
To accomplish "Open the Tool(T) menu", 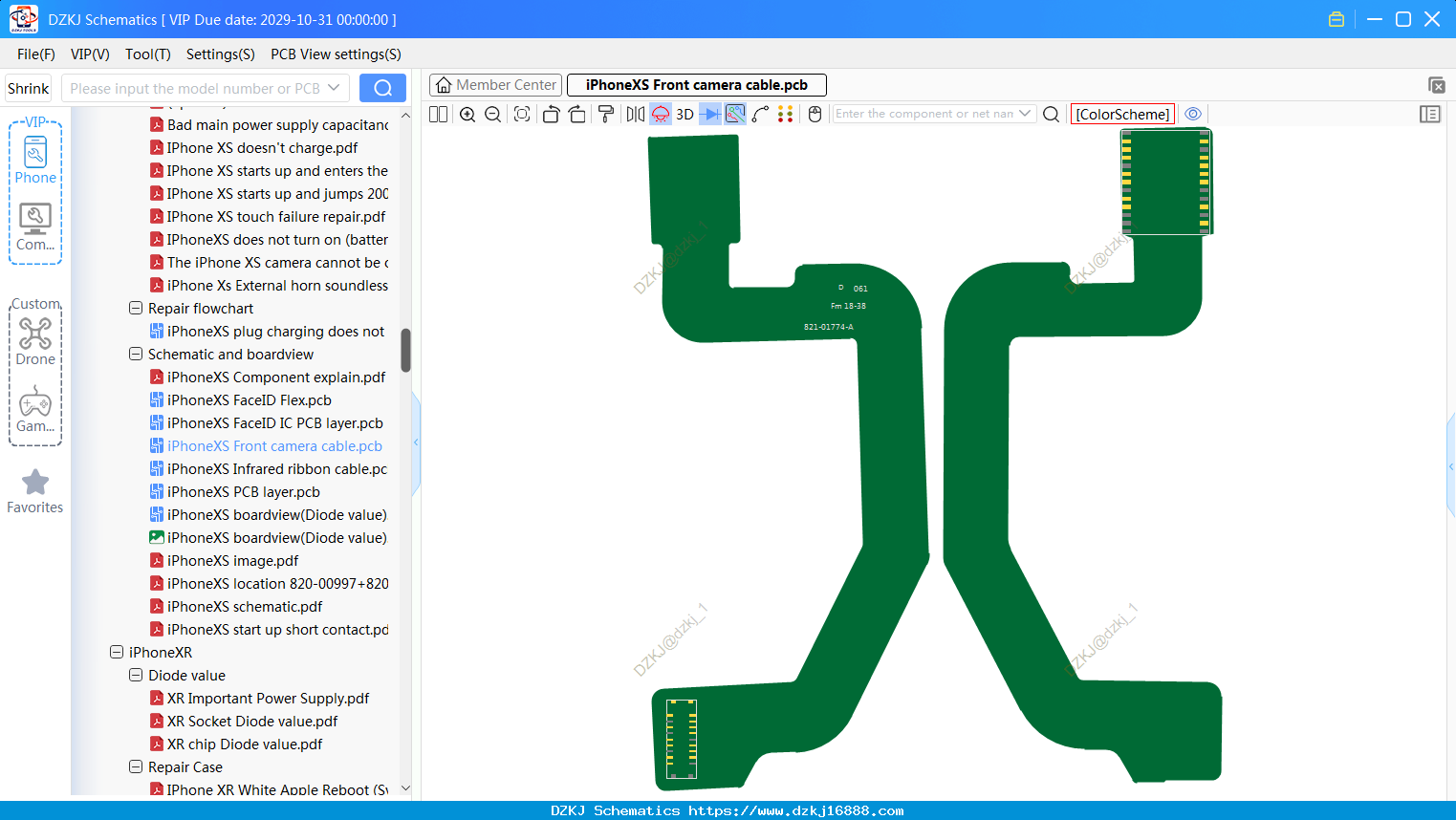I will tap(148, 54).
